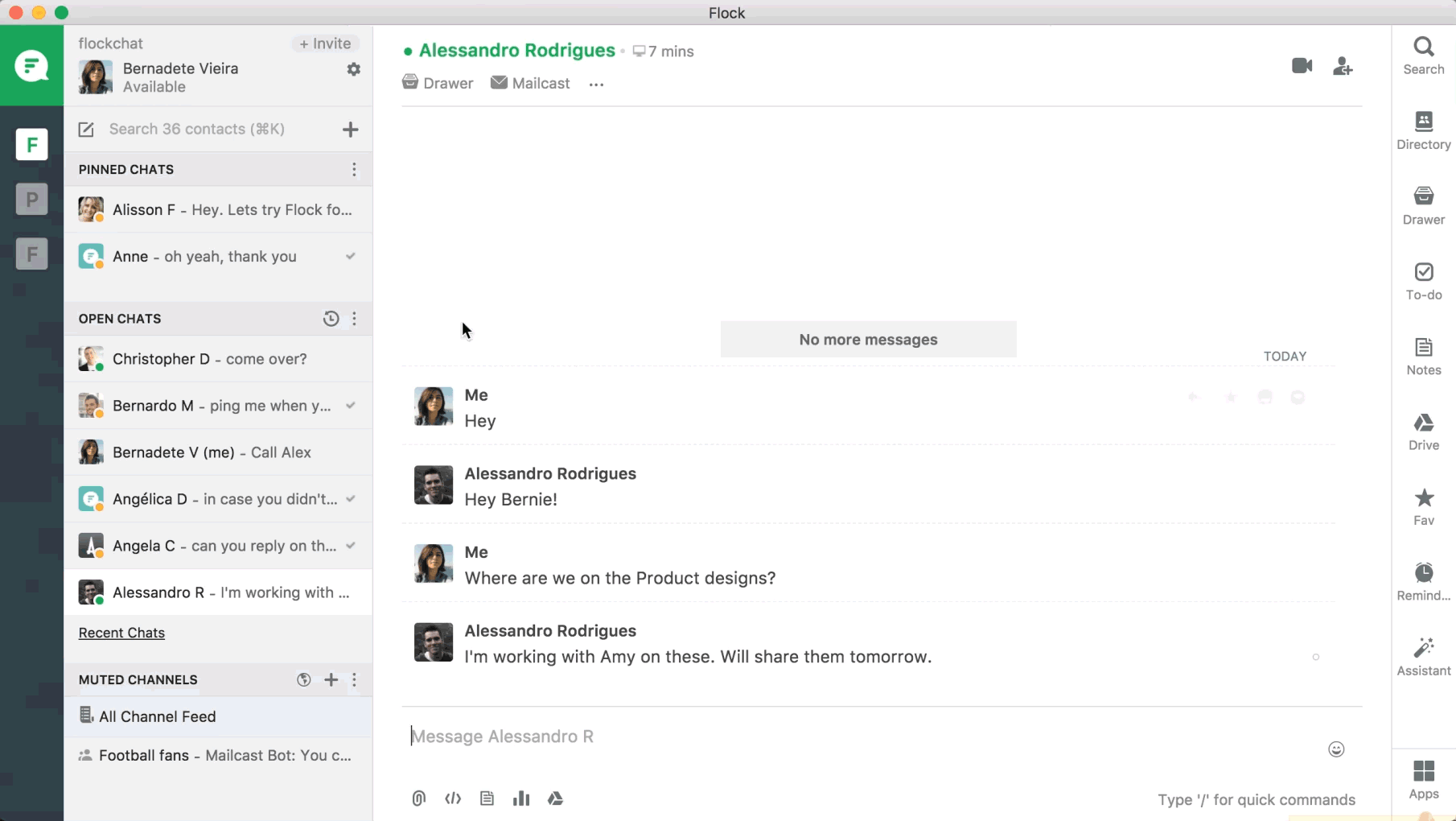Select Alessandro R chat row
Screen dimensions: 1456x821
218,592
